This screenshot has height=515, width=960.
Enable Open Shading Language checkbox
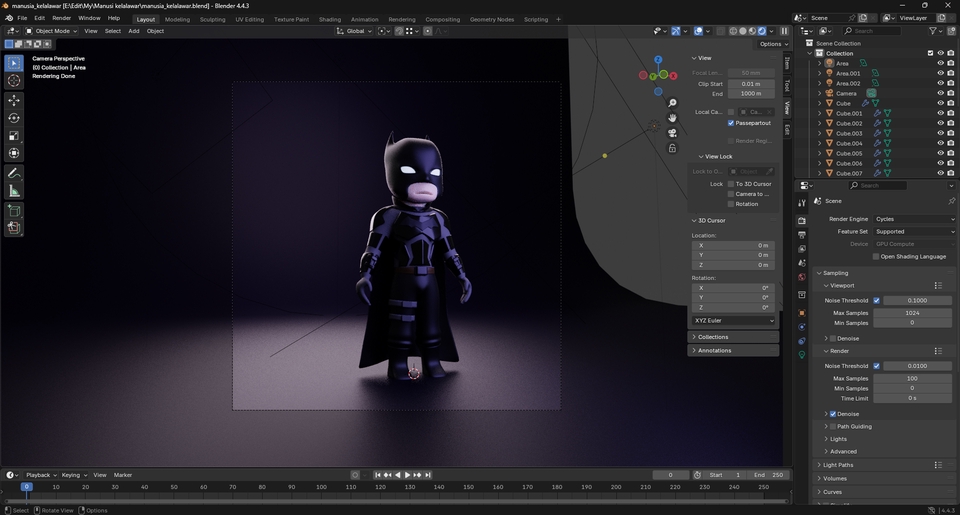tap(876, 256)
